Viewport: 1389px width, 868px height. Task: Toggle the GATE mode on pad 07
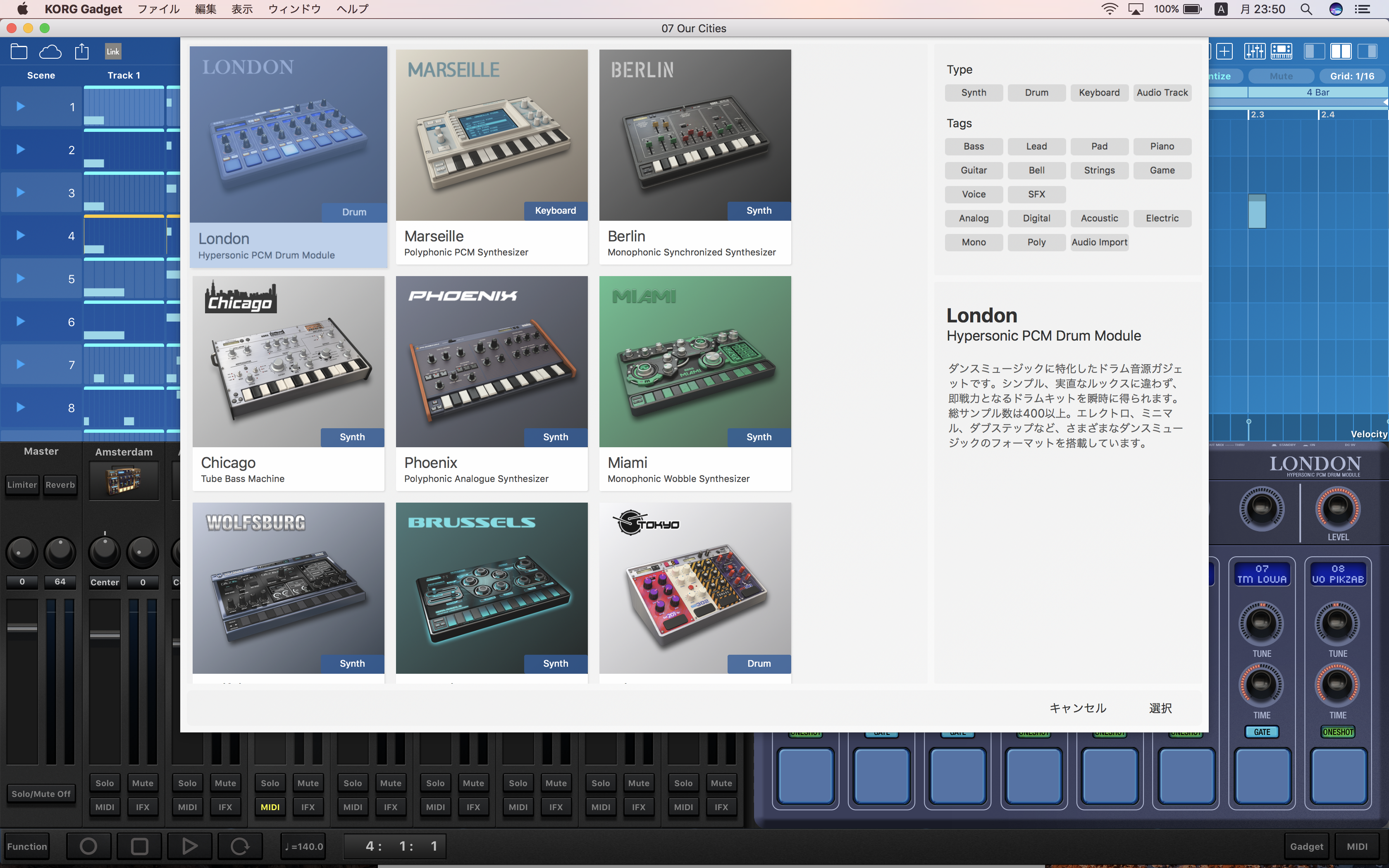pos(1262,732)
